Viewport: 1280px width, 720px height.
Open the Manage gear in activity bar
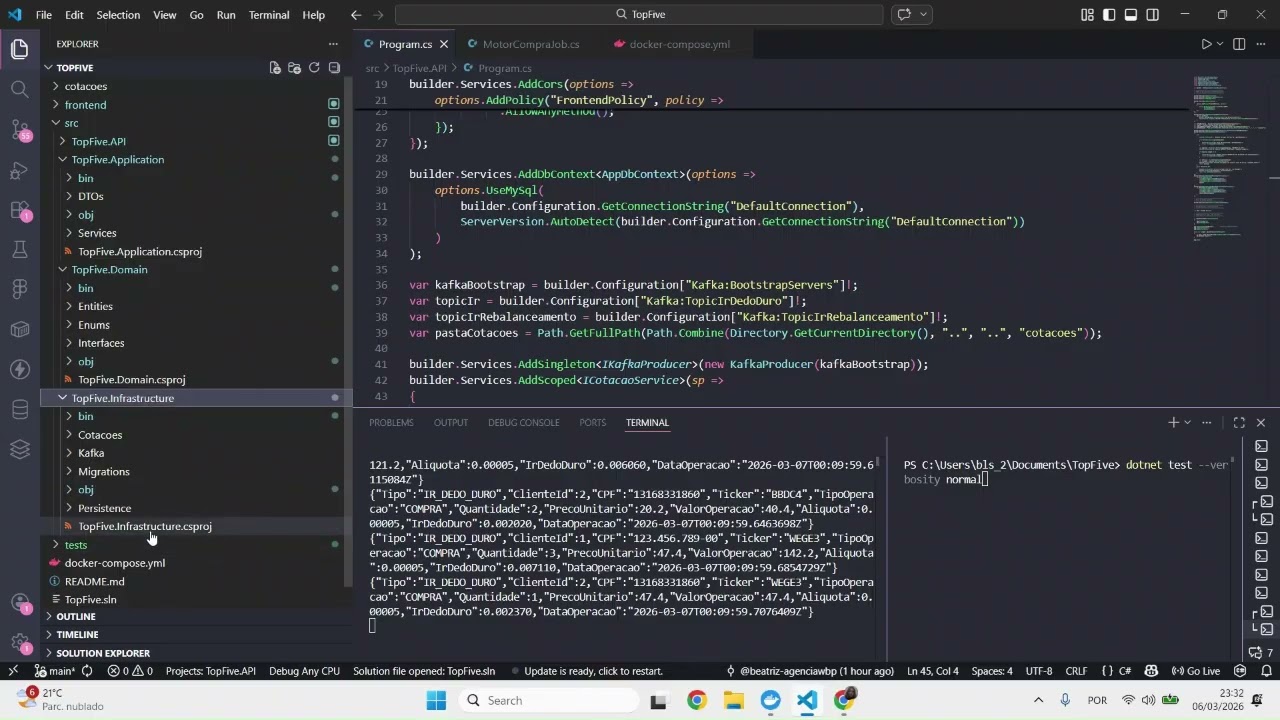click(x=19, y=642)
